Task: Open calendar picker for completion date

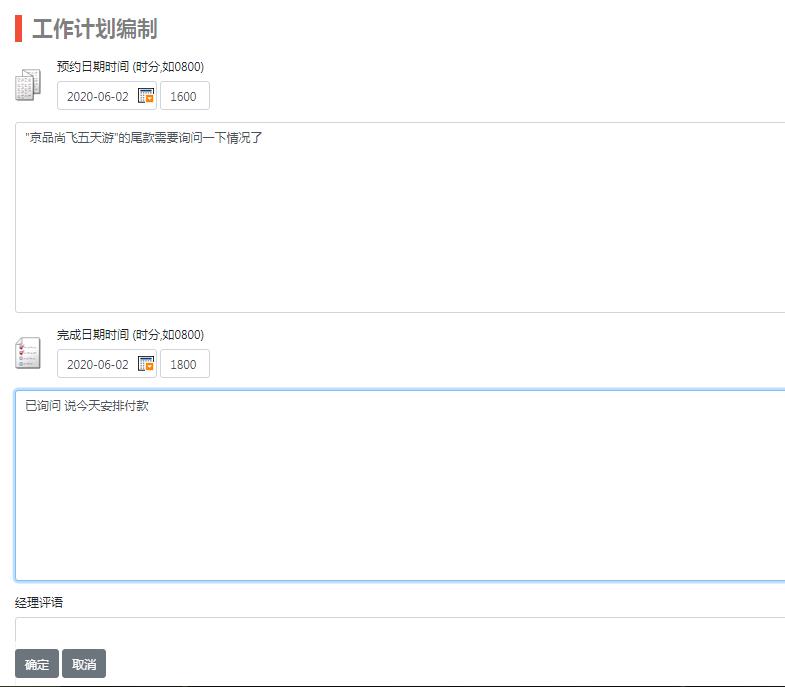Action: [x=146, y=364]
